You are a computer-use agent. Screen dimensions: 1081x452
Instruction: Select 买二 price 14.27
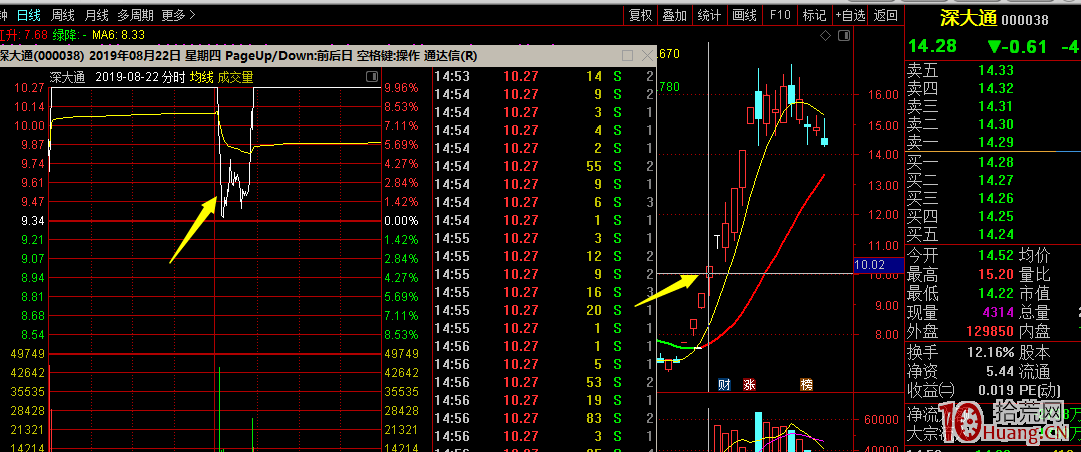click(x=996, y=180)
